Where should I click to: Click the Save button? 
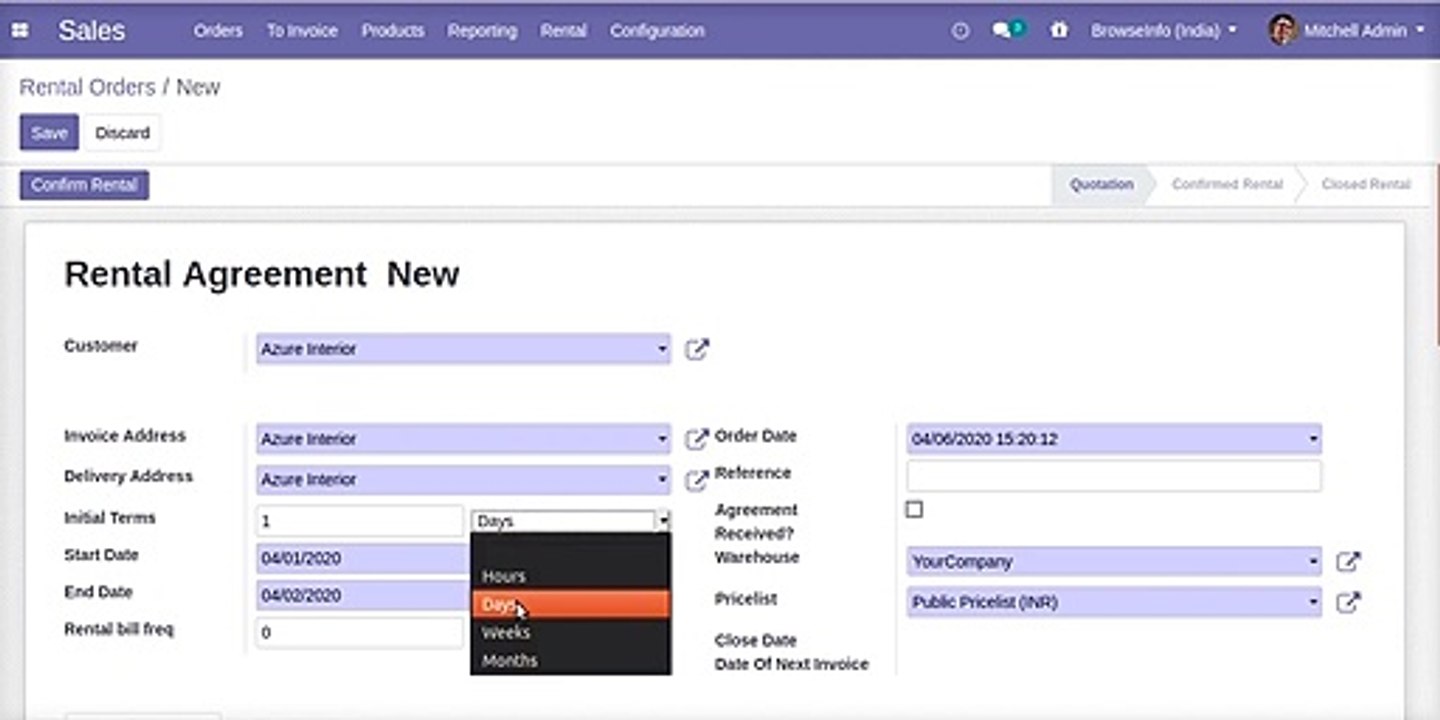click(49, 133)
